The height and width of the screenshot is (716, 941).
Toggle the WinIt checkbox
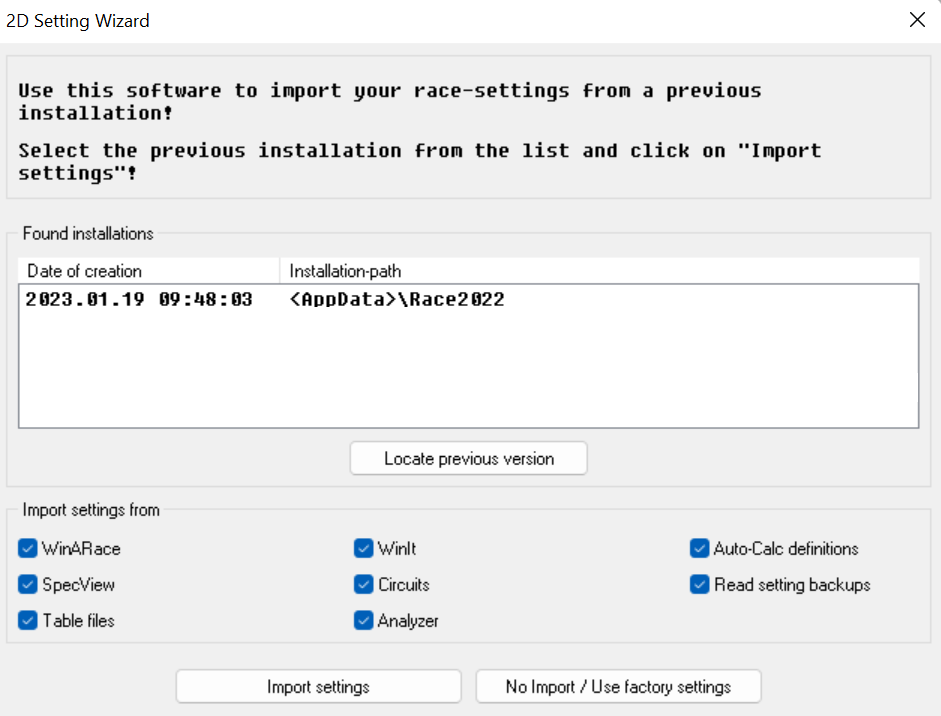coord(364,549)
